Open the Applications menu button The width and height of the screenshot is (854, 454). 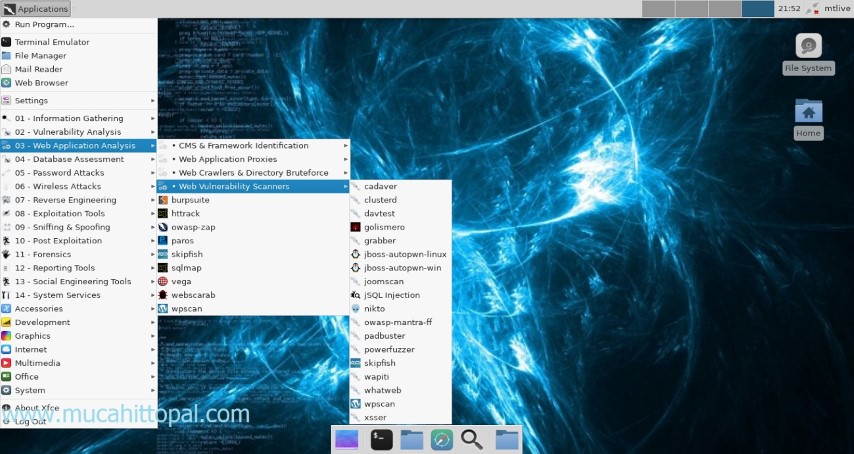36,9
